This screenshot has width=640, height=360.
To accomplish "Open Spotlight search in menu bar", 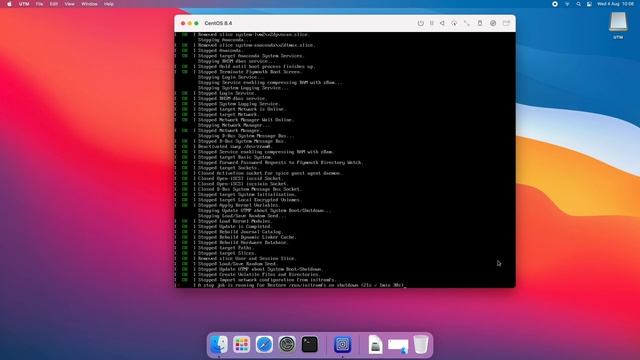I will (578, 4).
